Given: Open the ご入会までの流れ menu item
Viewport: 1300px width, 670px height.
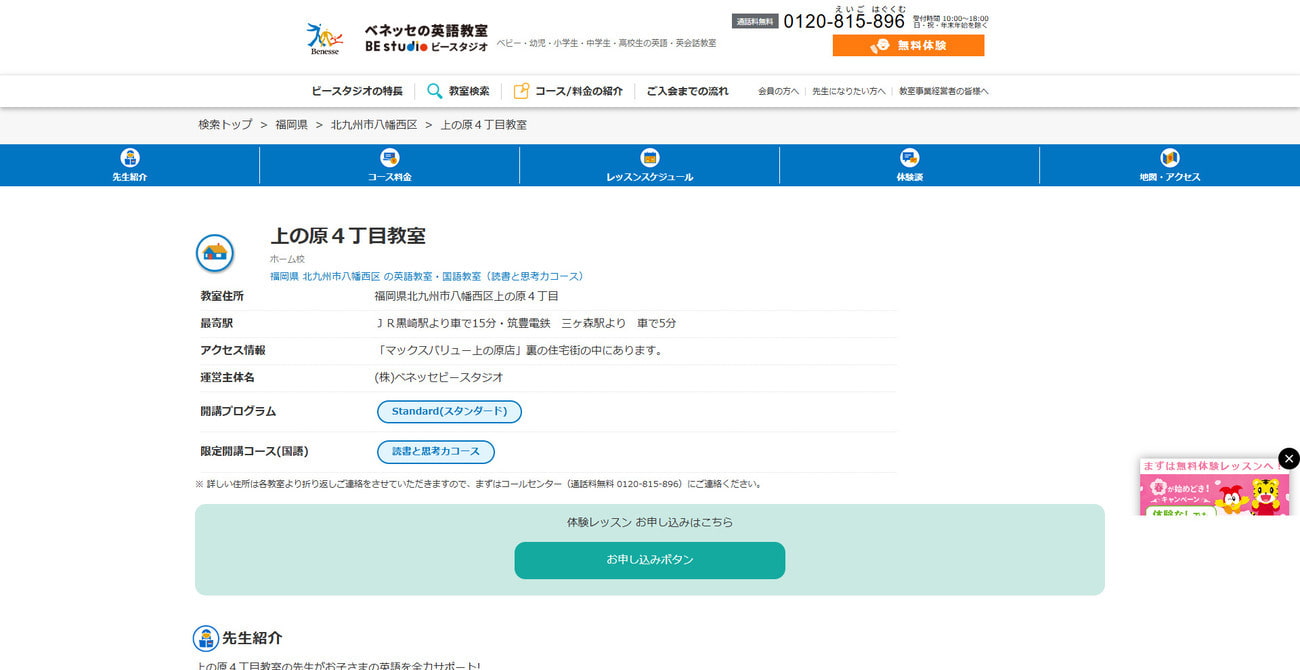Looking at the screenshot, I should (x=687, y=90).
